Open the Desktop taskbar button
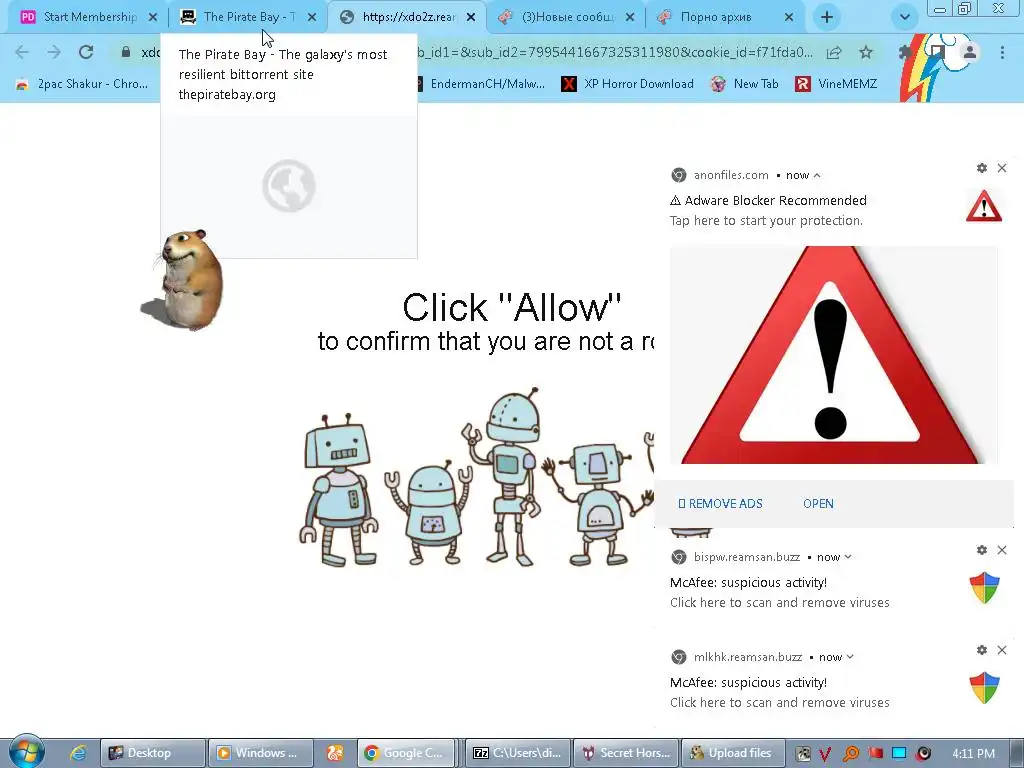 [x=153, y=753]
